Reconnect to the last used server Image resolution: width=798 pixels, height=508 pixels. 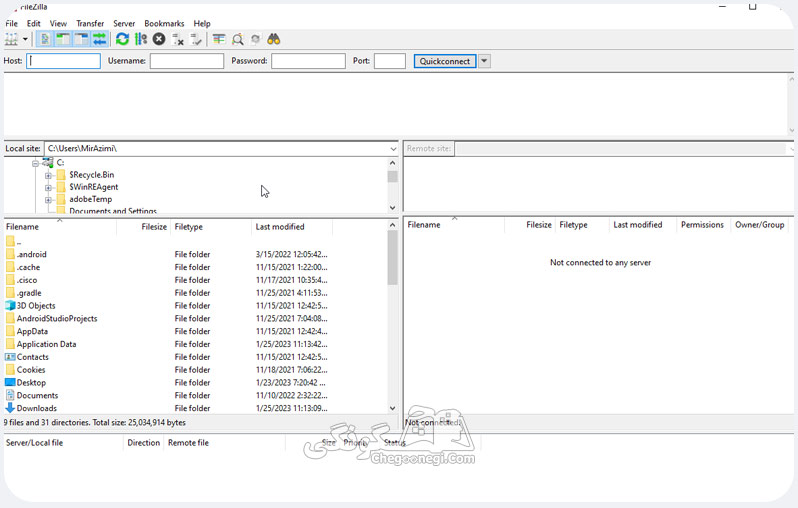coord(196,39)
